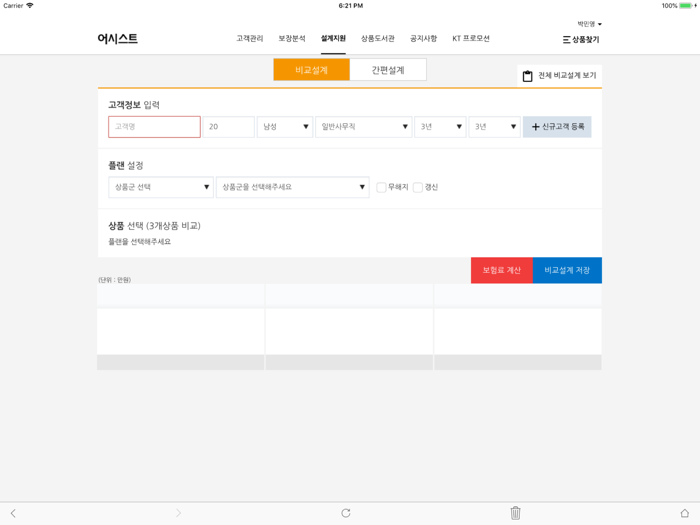This screenshot has width=700, height=525.
Task: Click the 신규고객 등록 button
Action: point(557,127)
